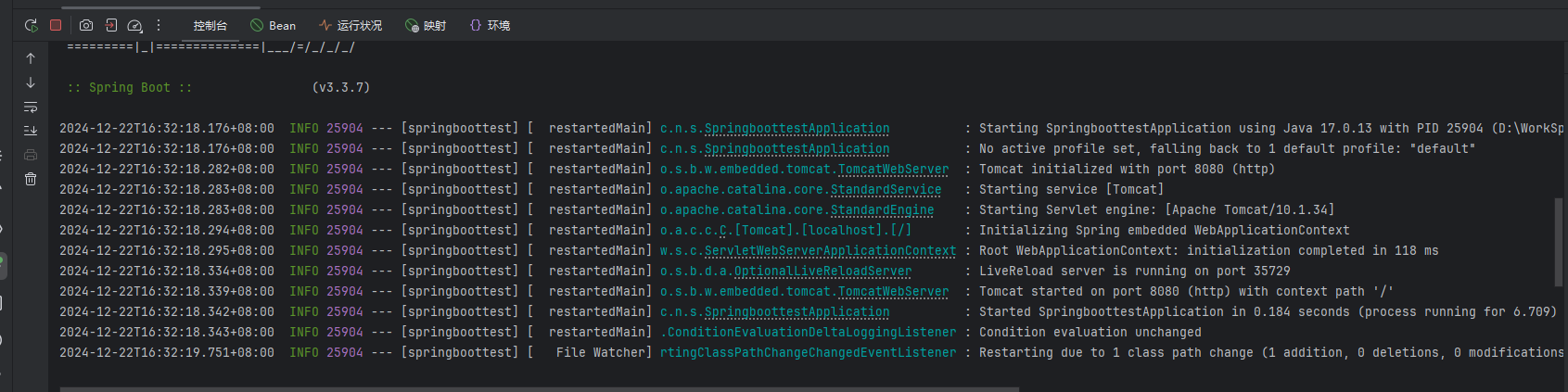Click the exit/redirect icon beside camera
1568x392 pixels.
pos(110,26)
